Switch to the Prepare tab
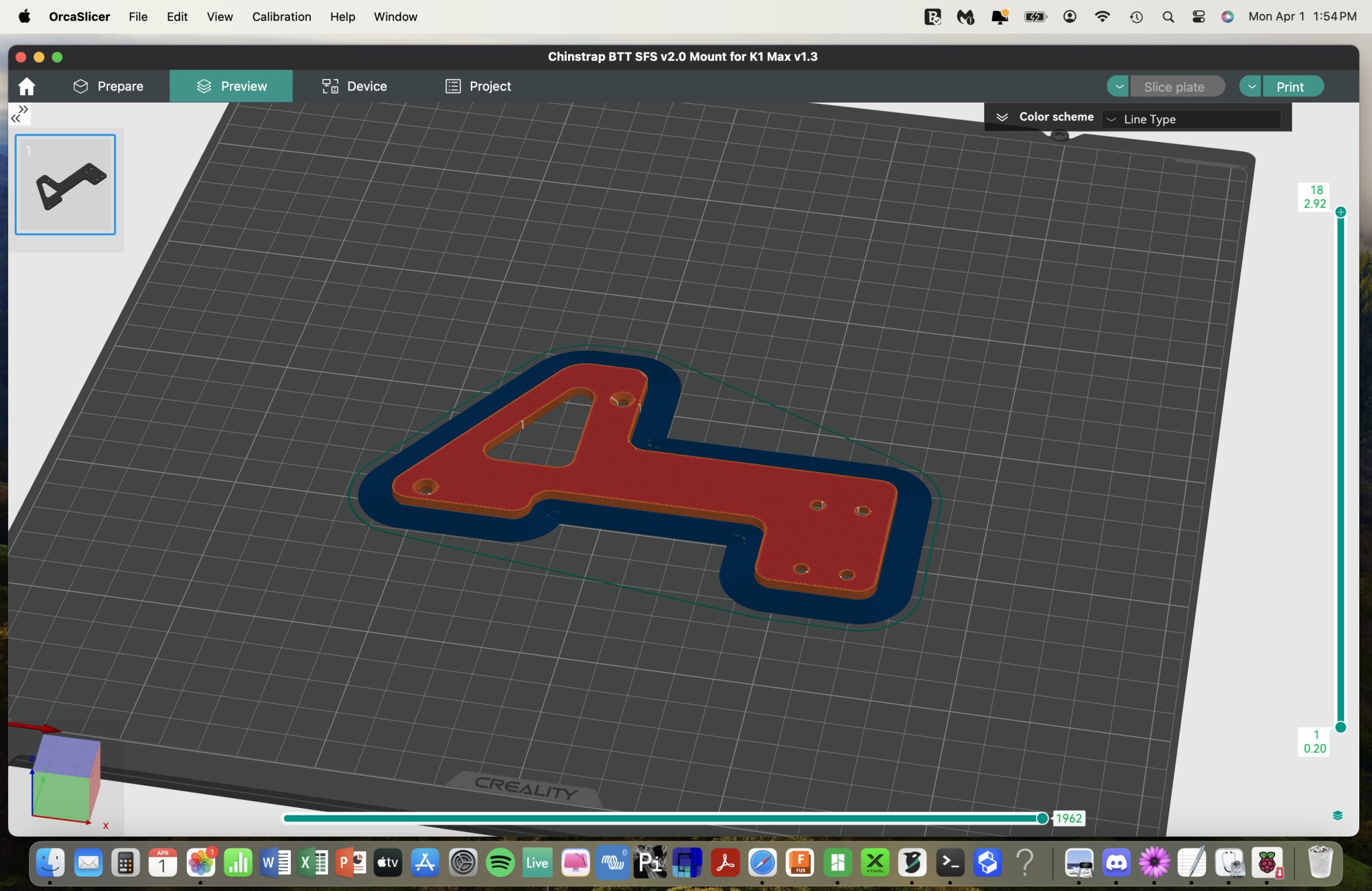This screenshot has height=891, width=1372. pyautogui.click(x=109, y=86)
